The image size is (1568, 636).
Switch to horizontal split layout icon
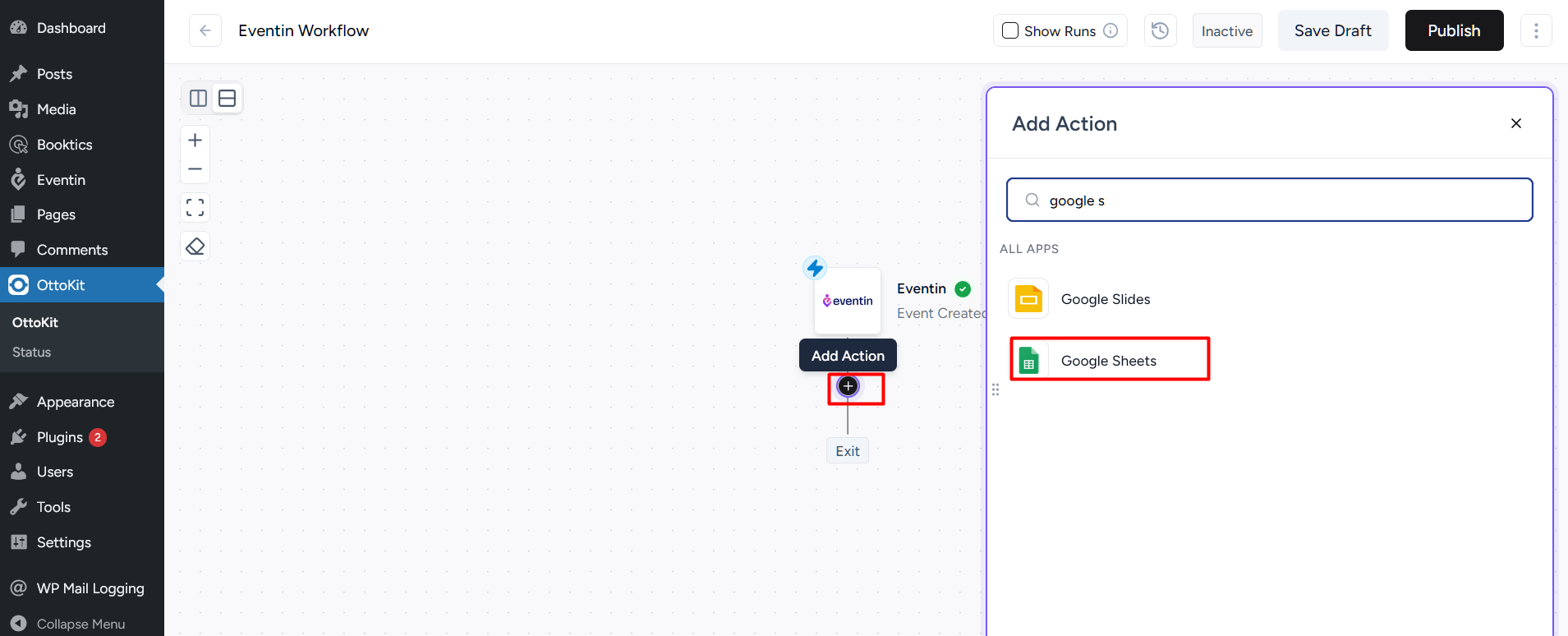point(228,99)
